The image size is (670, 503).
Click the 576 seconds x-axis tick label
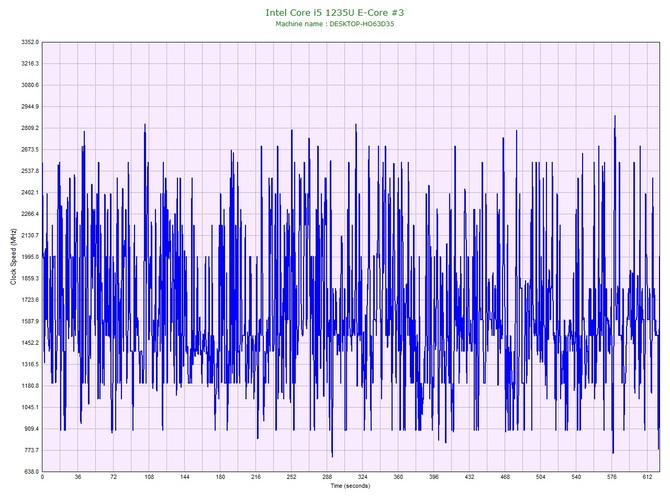[612, 477]
